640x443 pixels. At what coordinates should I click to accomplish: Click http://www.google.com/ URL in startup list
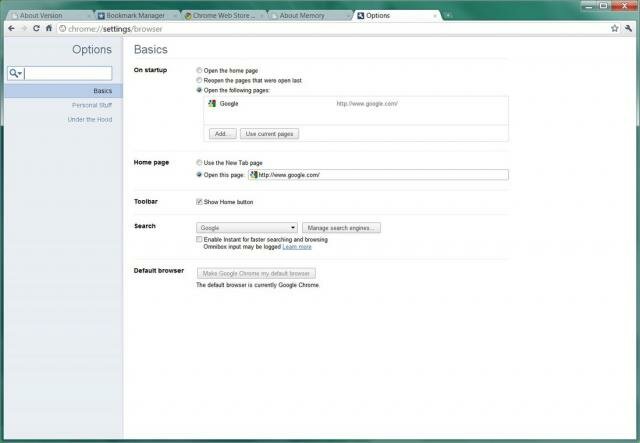tap(367, 104)
